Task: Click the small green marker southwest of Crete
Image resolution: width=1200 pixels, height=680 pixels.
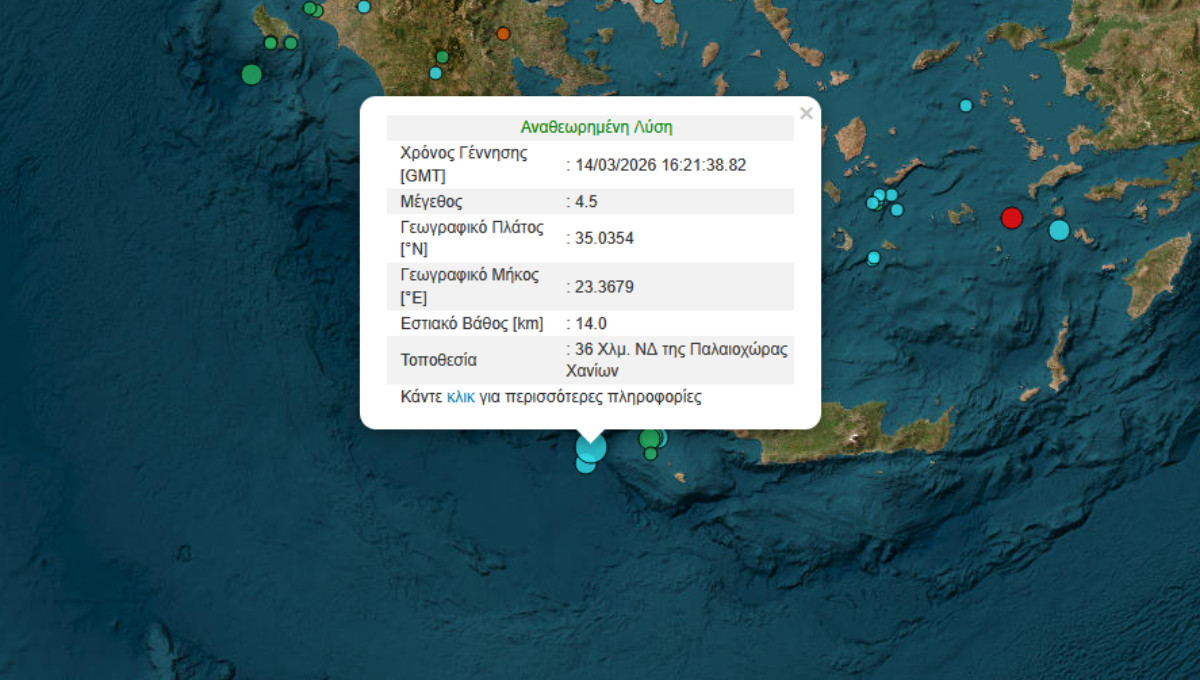Action: (x=651, y=454)
